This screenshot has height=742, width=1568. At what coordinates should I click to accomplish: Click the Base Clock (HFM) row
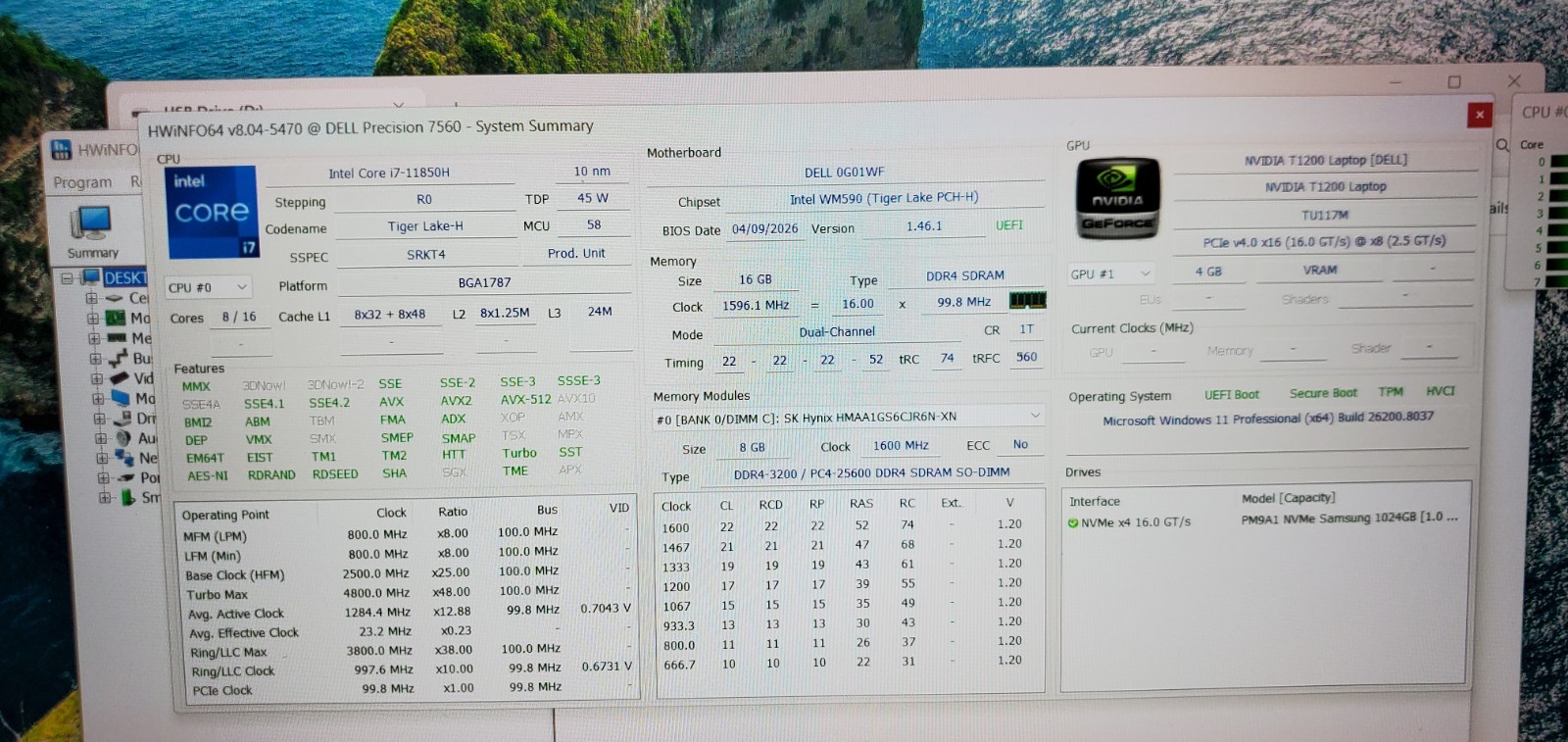coord(407,574)
